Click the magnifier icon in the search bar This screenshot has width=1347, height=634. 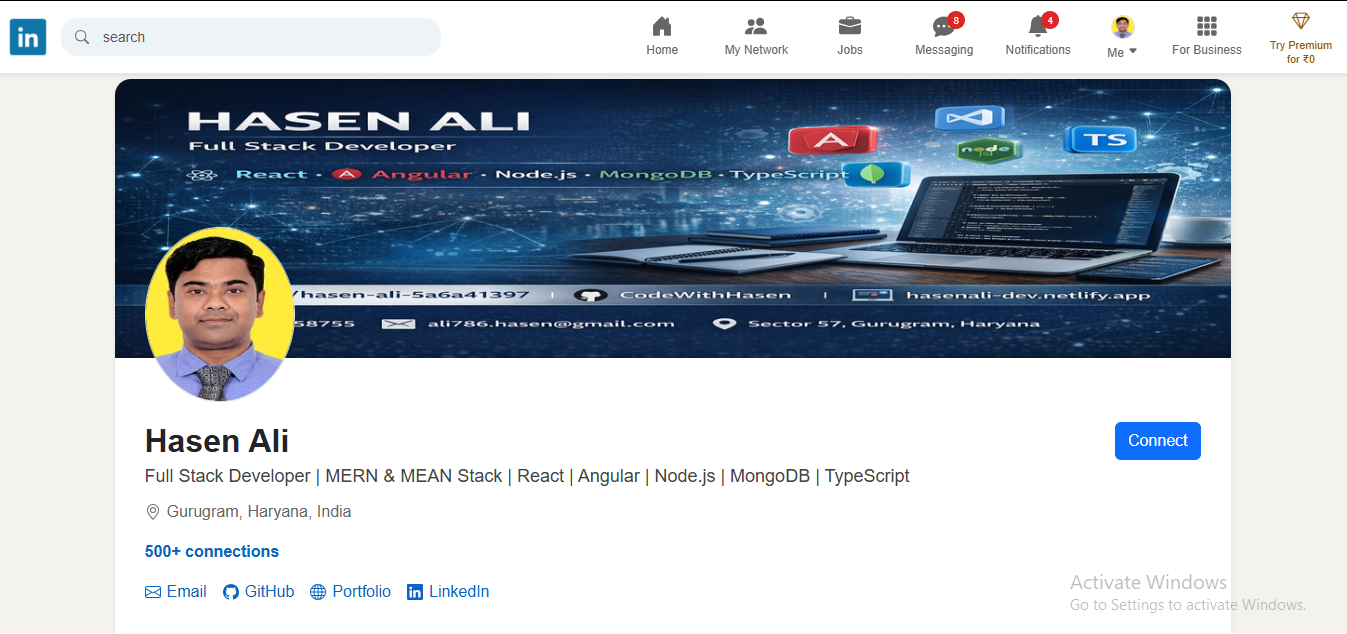coord(82,37)
